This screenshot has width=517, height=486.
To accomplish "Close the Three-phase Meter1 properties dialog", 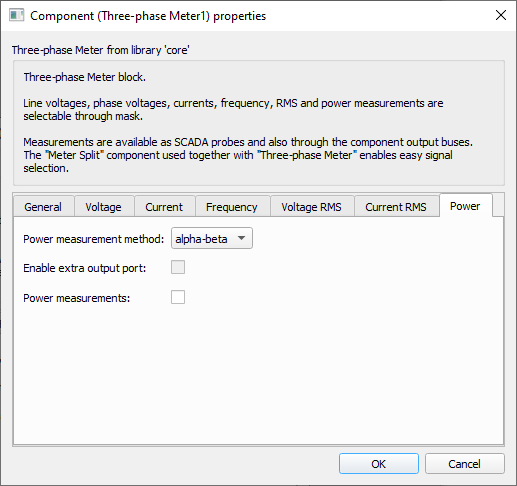I will 501,15.
